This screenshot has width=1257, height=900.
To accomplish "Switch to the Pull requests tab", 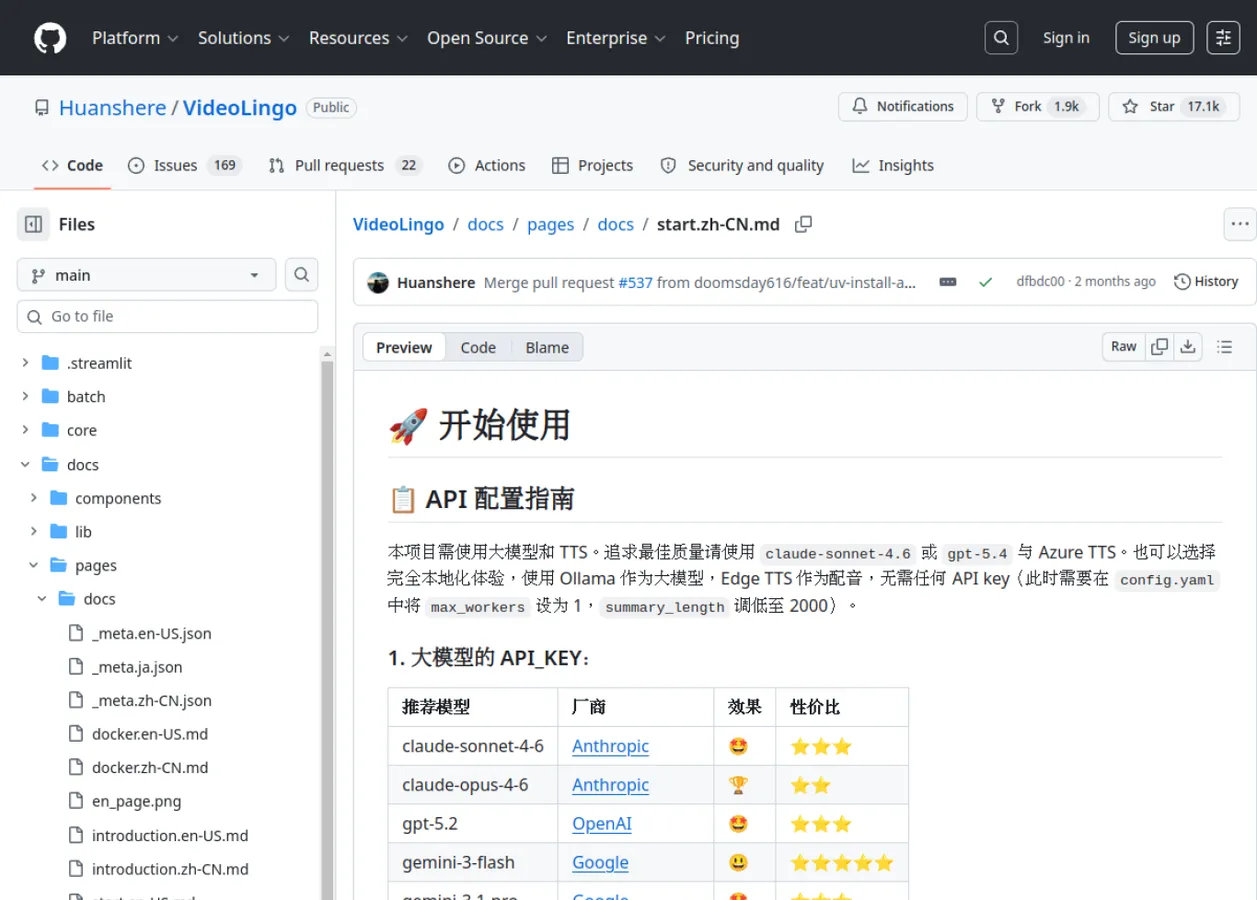I will click(x=345, y=166).
